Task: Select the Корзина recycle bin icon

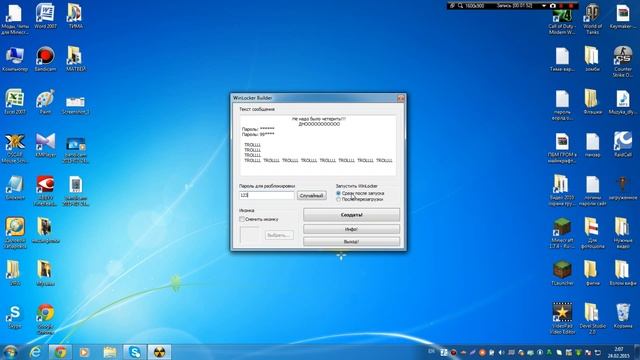Action: pyautogui.click(x=622, y=316)
